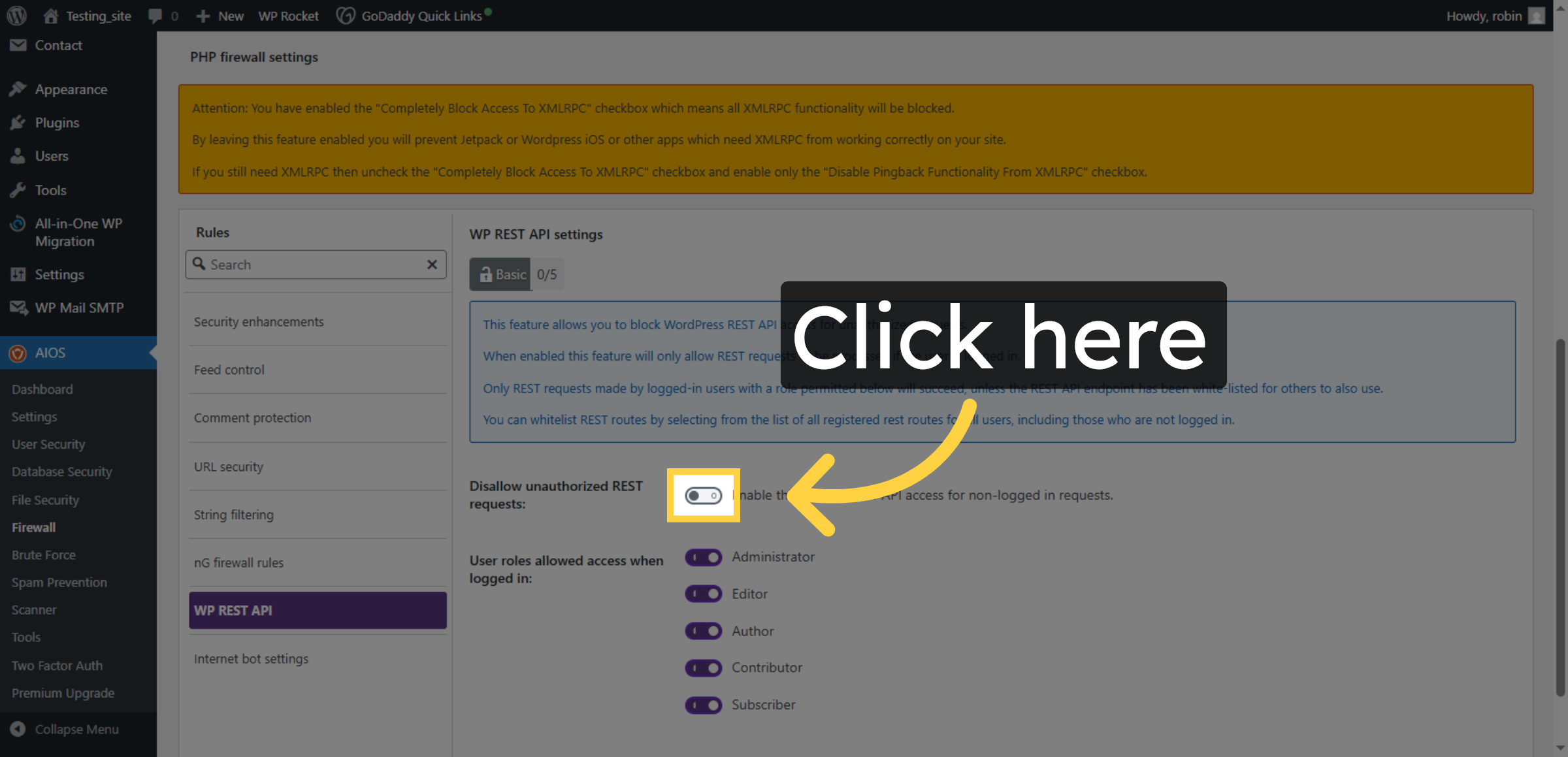Open the Howdy robin account menu
The height and width of the screenshot is (757, 1568).
[1484, 15]
